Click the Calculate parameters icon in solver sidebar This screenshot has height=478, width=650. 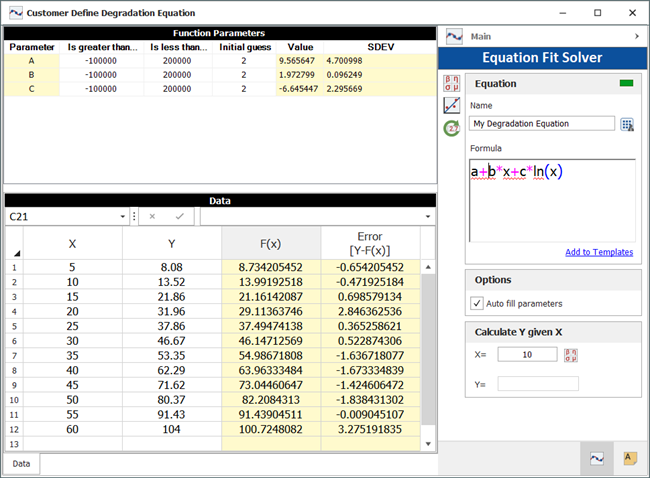tap(451, 83)
